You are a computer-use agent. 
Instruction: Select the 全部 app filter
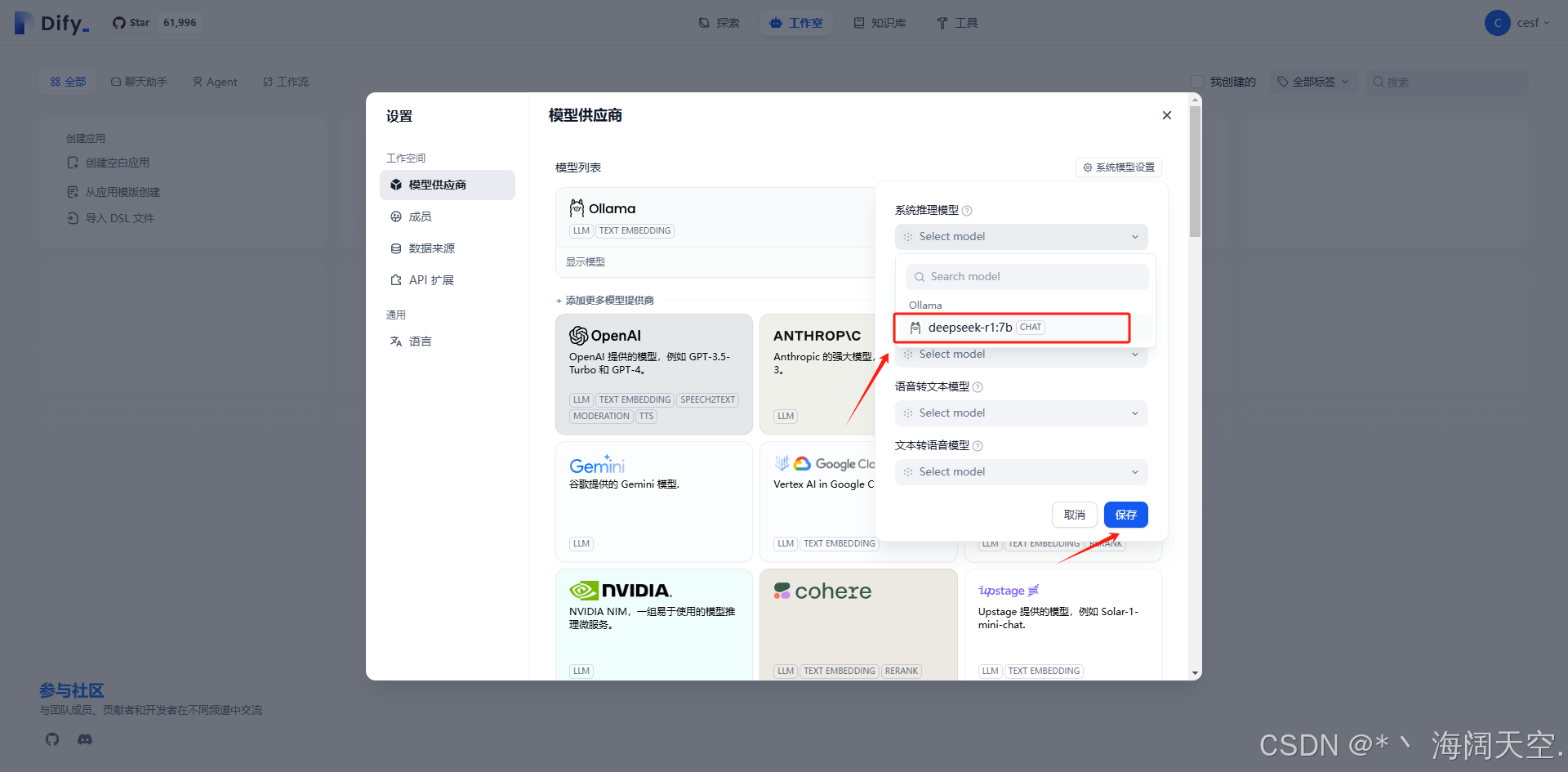click(69, 82)
